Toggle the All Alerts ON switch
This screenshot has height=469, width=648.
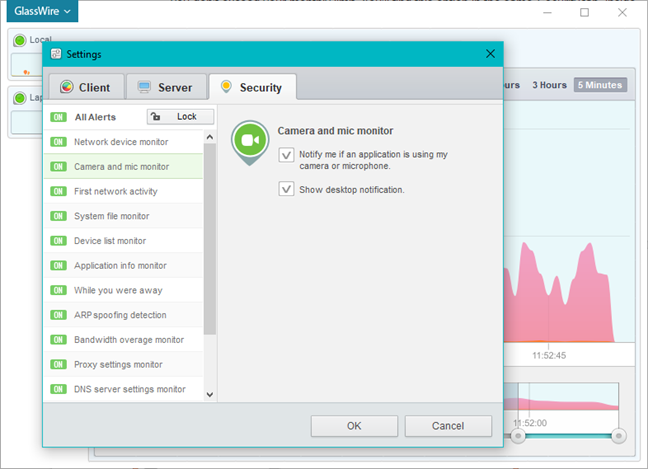[x=58, y=117]
